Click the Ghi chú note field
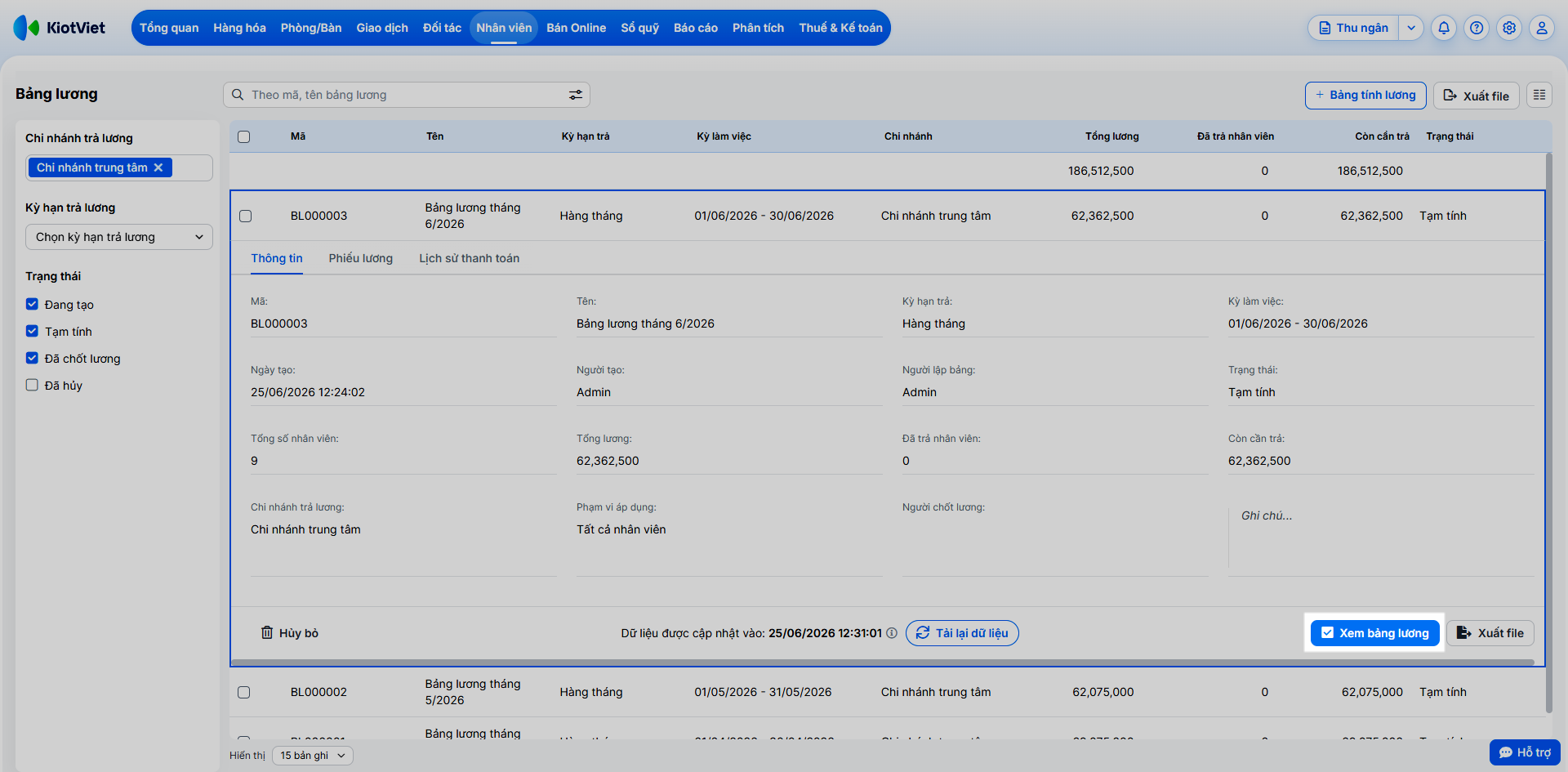This screenshot has width=1568, height=772. [x=1381, y=538]
